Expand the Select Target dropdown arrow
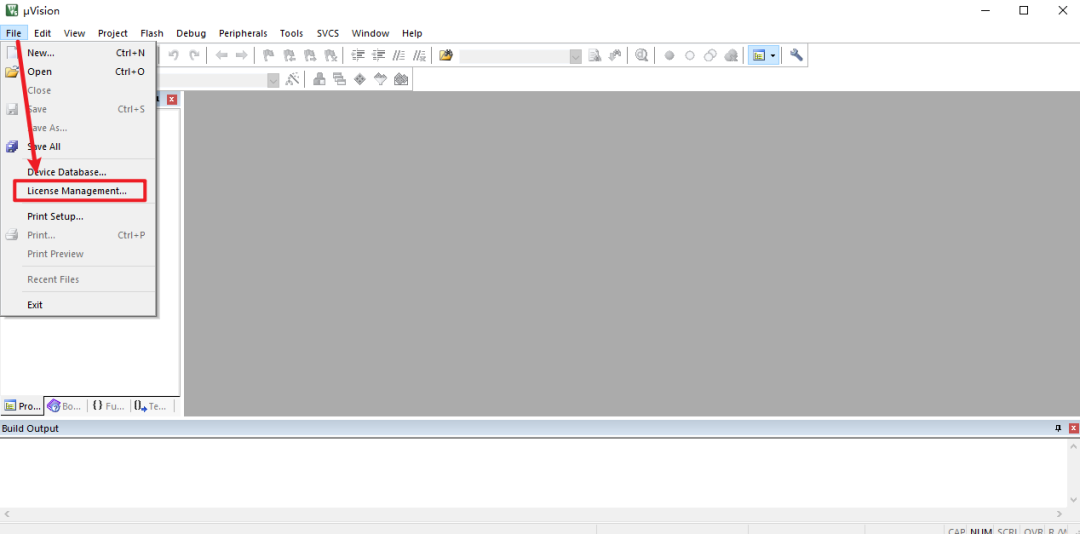This screenshot has width=1080, height=534. click(x=273, y=80)
